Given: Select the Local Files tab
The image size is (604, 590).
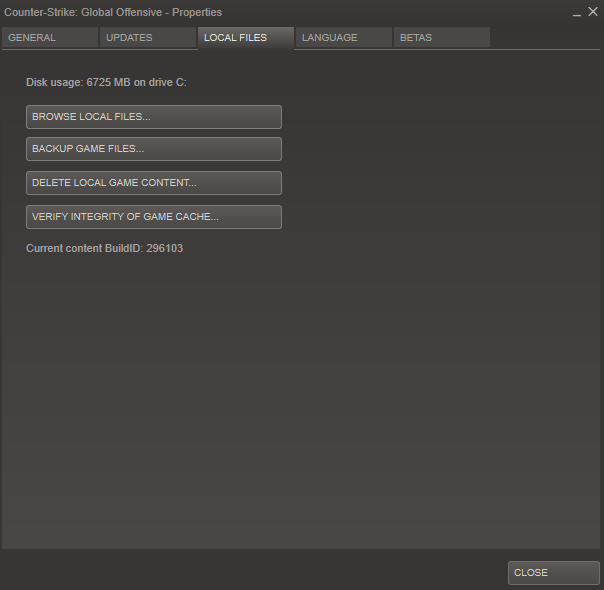Looking at the screenshot, I should [x=246, y=38].
